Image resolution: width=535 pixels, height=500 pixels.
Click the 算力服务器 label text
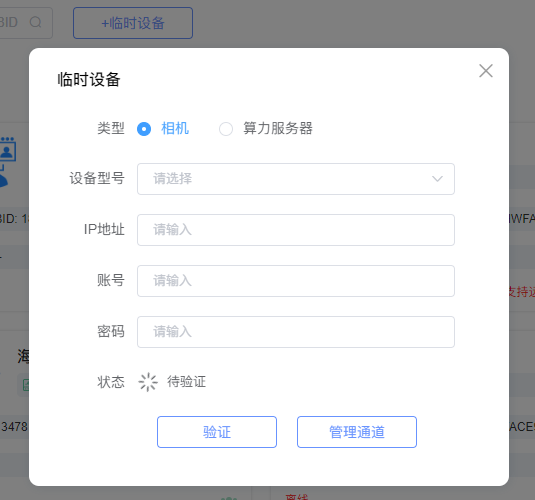[278, 129]
